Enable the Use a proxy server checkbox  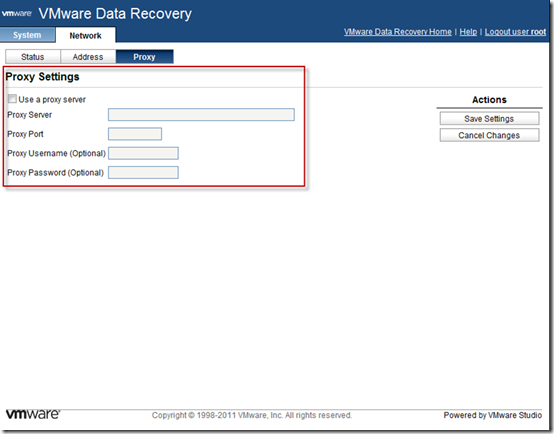pyautogui.click(x=12, y=99)
